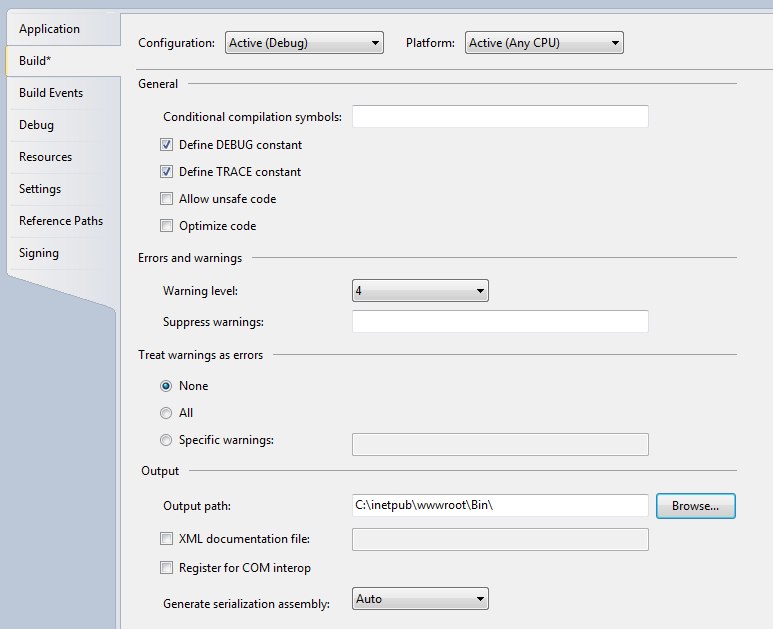Open Generate serialization assembly dropdown
Screen dimensions: 773x629
(420, 599)
